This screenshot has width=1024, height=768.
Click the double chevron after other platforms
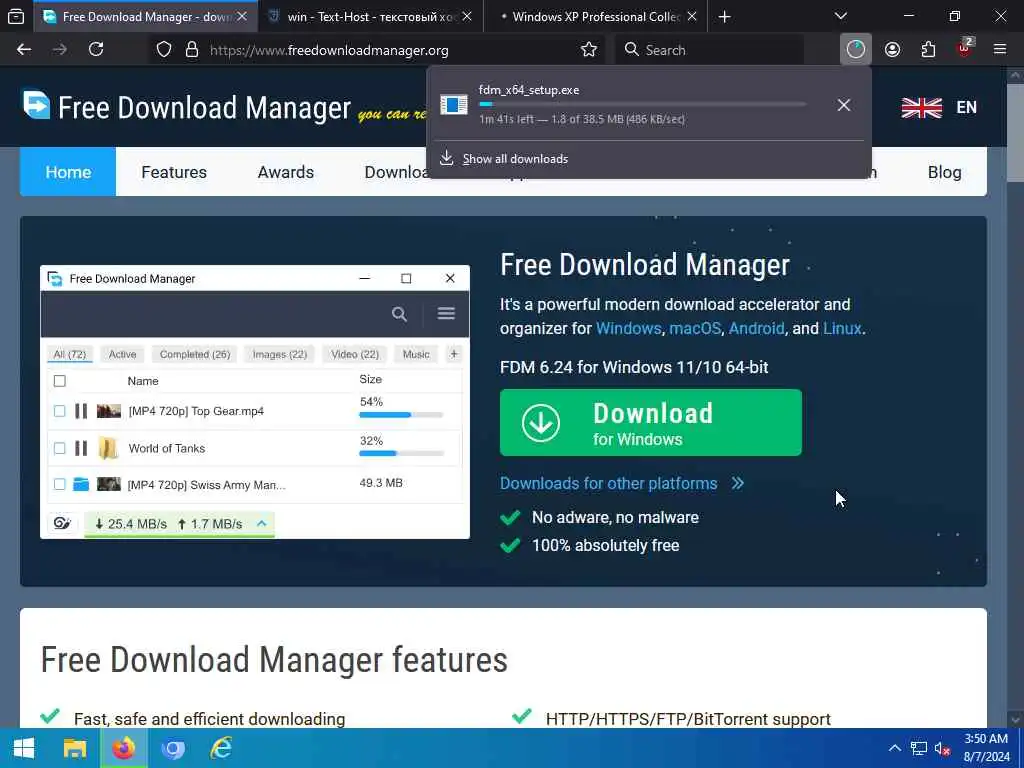coord(737,483)
